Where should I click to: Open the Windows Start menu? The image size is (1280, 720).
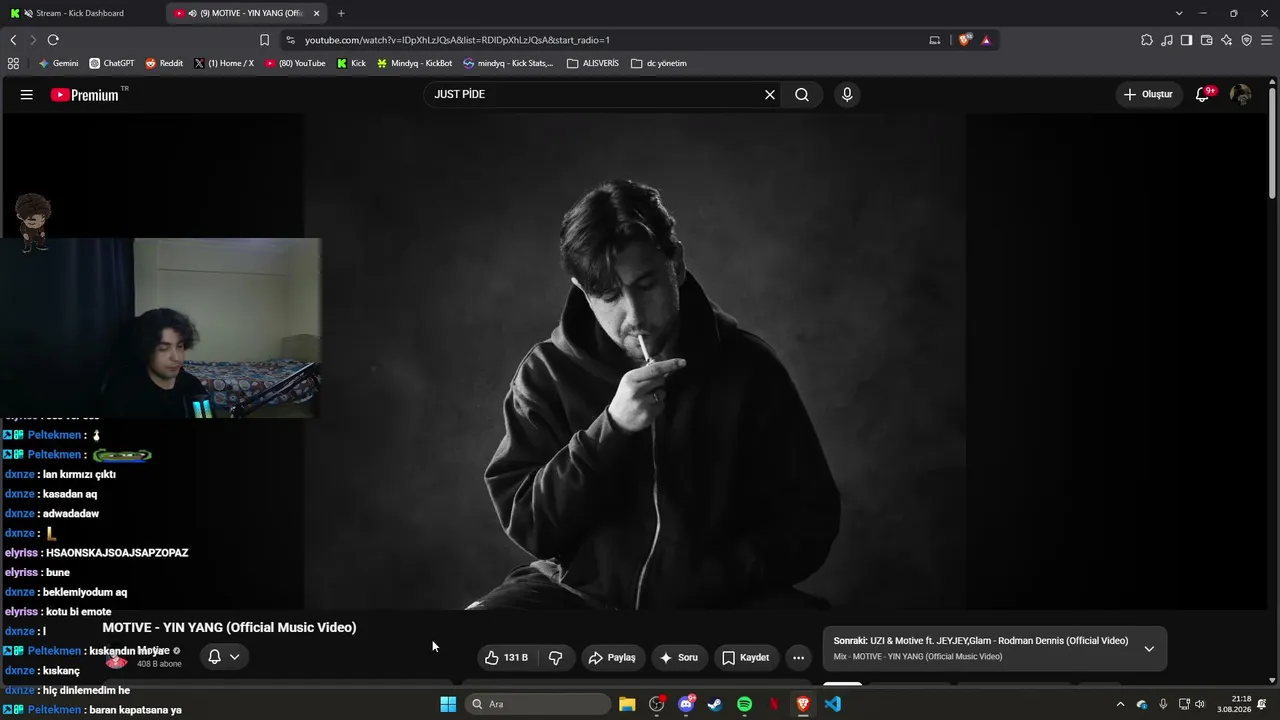[448, 704]
